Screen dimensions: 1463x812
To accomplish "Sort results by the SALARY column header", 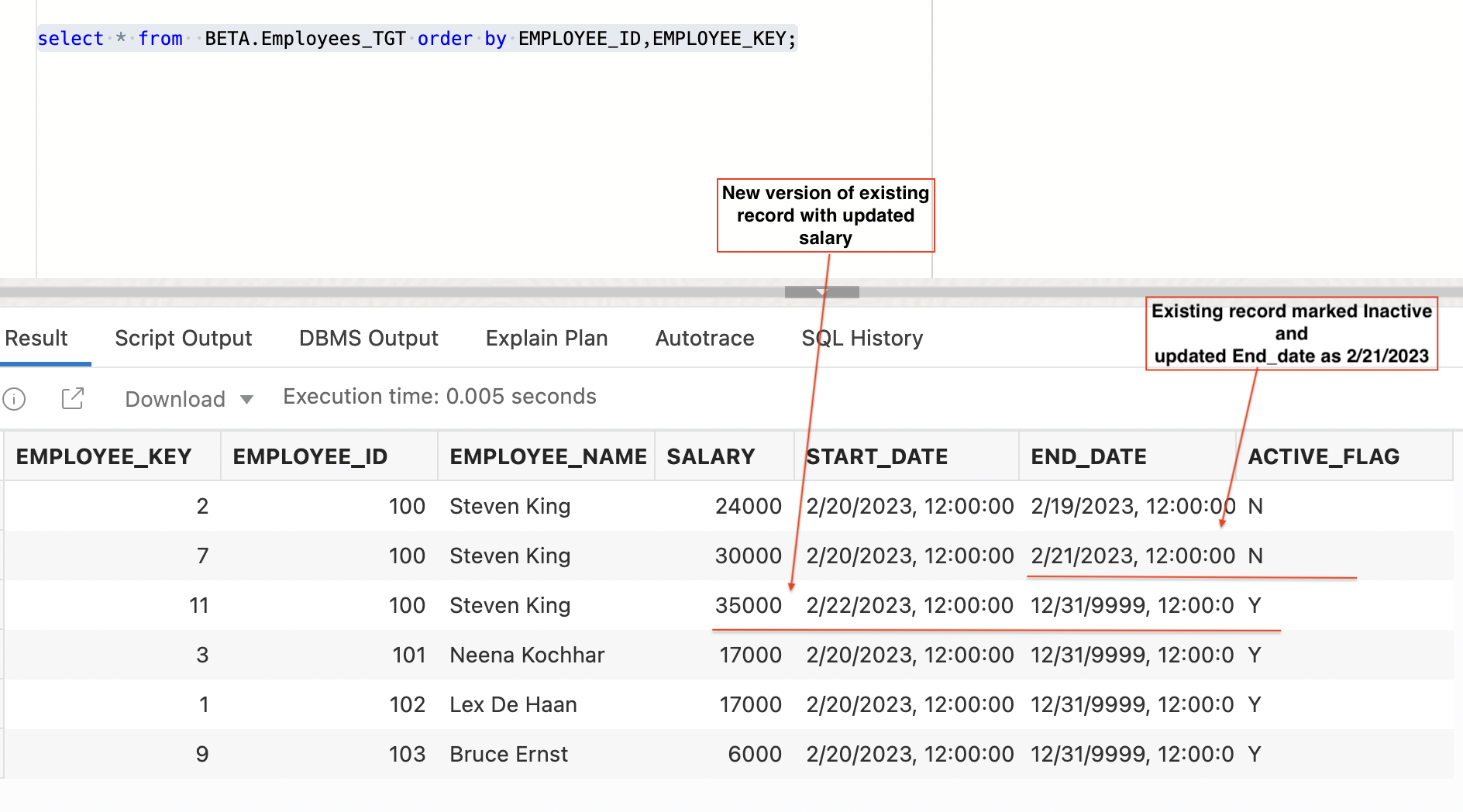I will click(x=711, y=456).
